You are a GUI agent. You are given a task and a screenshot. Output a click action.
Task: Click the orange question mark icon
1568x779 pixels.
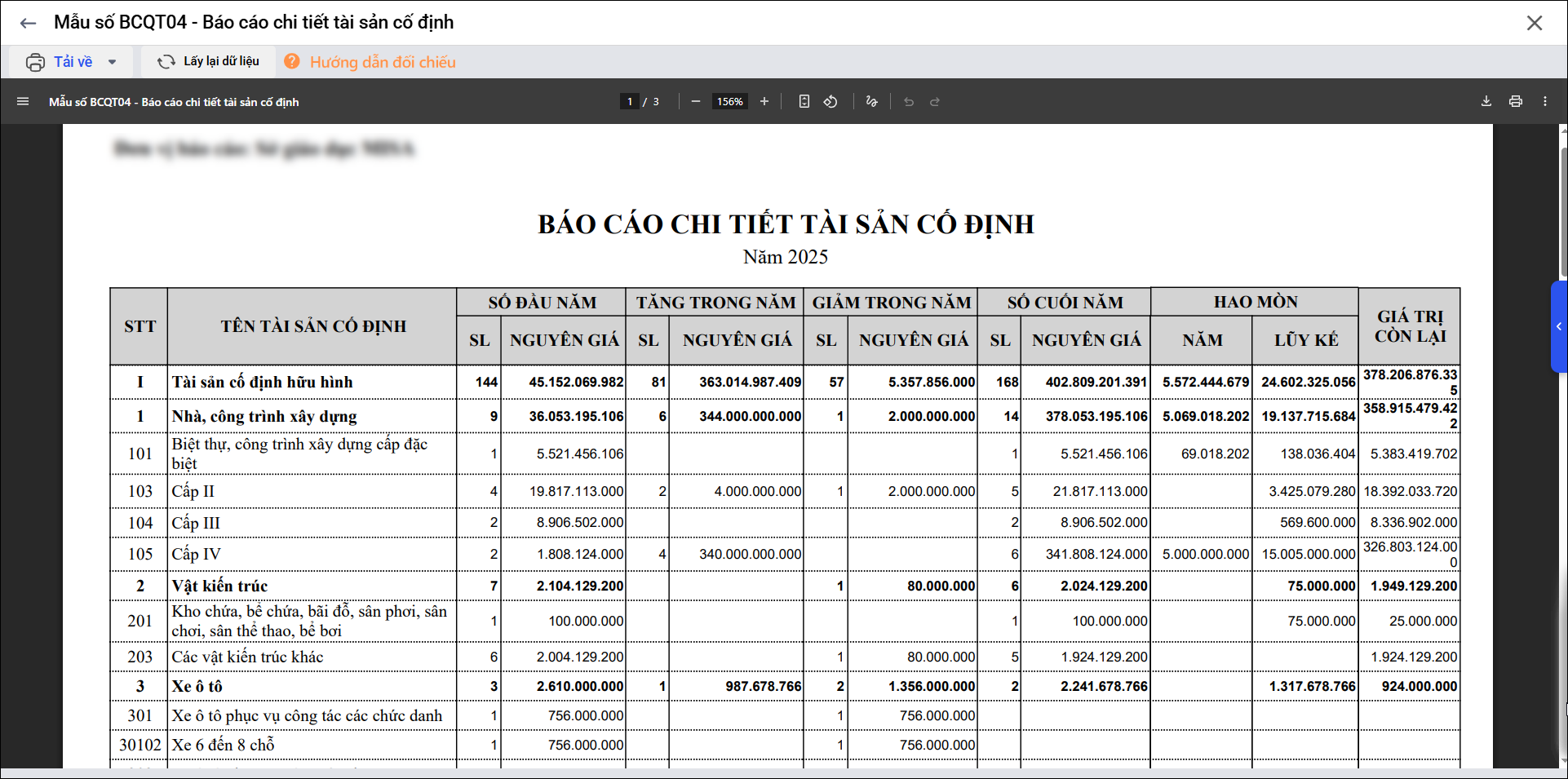(x=292, y=61)
